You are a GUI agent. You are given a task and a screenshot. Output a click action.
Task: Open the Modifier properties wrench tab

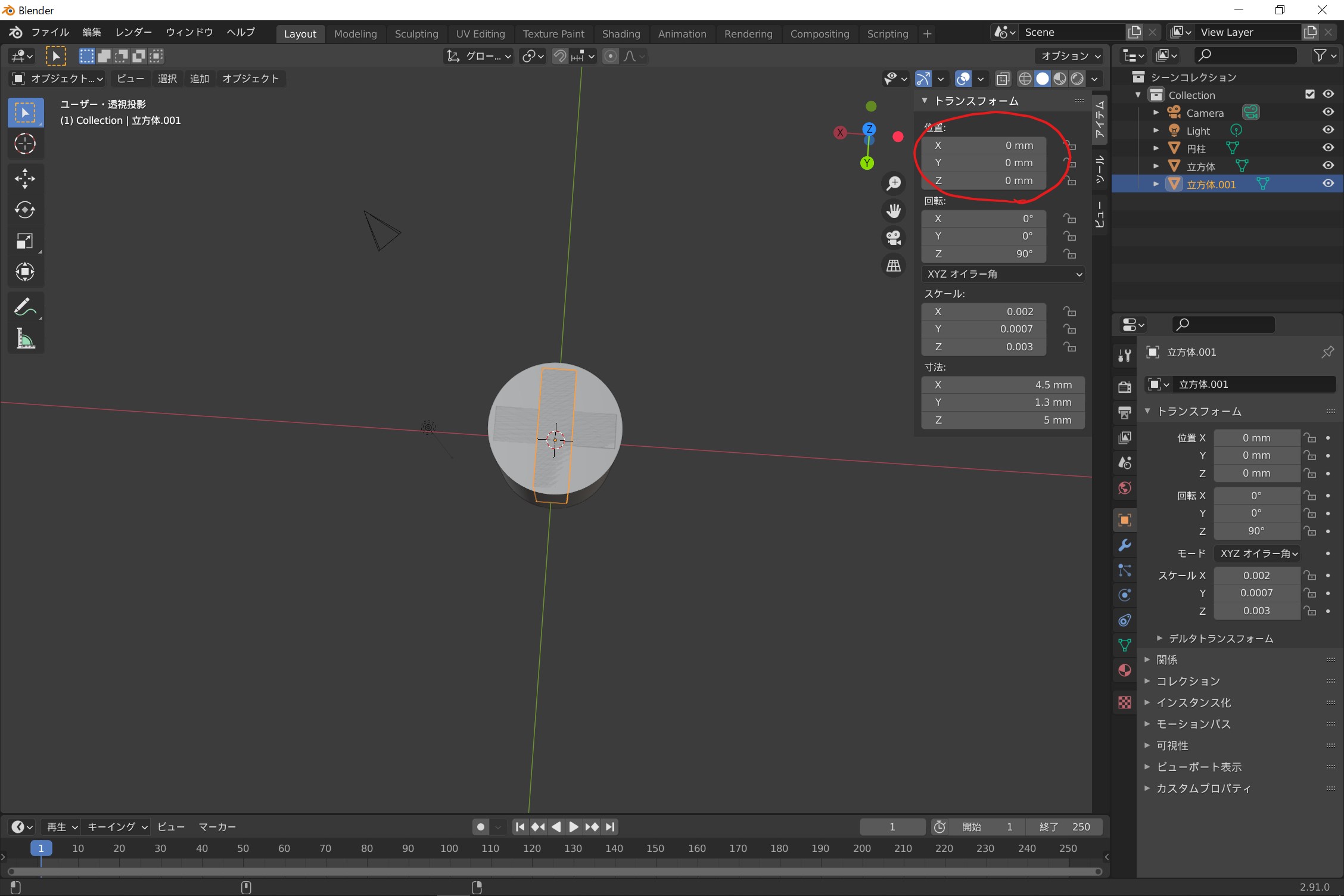tap(1125, 545)
